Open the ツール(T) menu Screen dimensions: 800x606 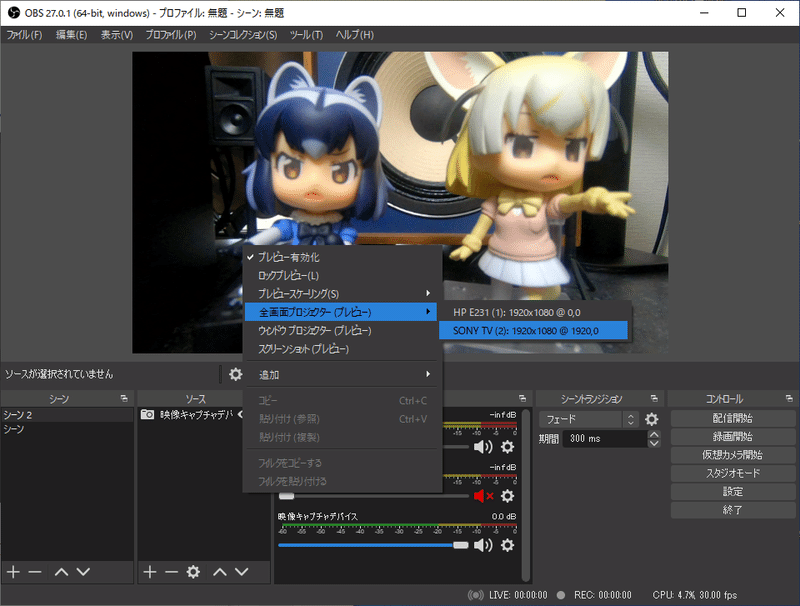(306, 35)
